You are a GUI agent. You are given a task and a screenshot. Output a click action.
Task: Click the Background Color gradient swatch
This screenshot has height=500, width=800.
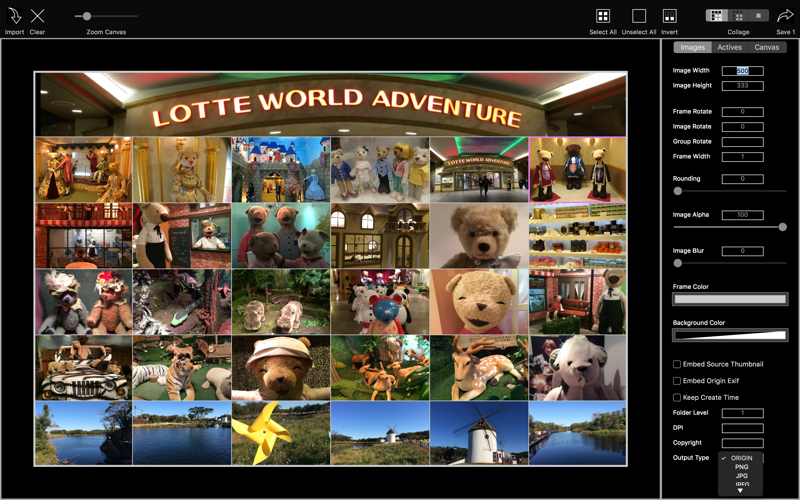pyautogui.click(x=730, y=335)
